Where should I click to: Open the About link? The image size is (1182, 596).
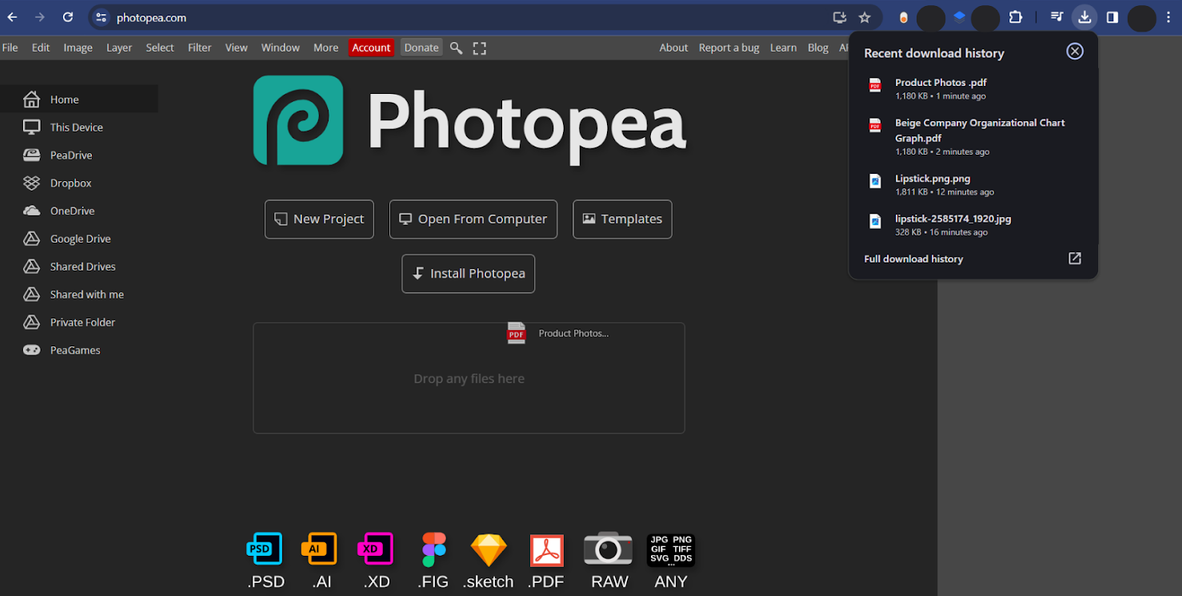click(x=673, y=47)
